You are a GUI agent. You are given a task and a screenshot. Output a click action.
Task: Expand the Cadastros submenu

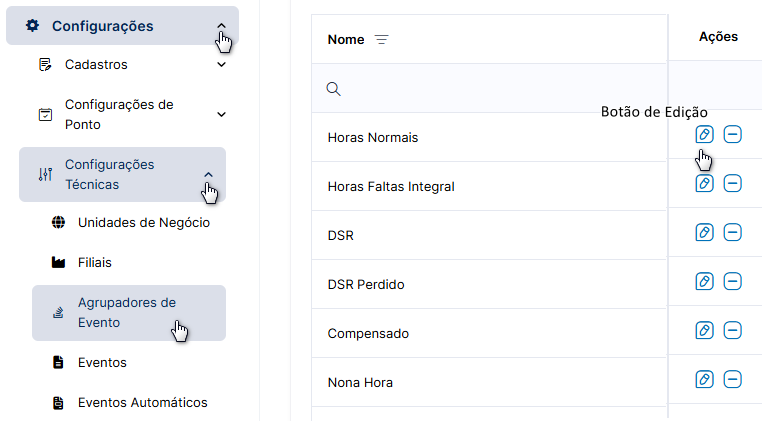click(x=221, y=64)
